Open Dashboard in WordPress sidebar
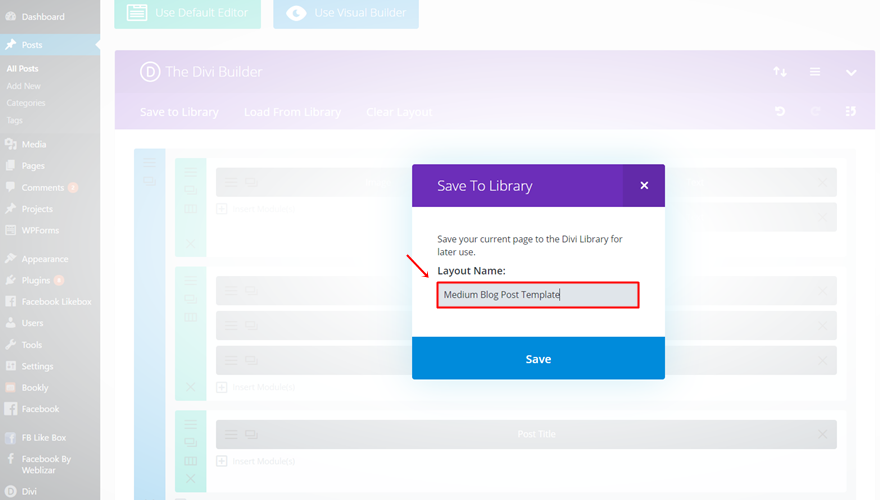Screen dimensions: 880x500 click(43, 17)
